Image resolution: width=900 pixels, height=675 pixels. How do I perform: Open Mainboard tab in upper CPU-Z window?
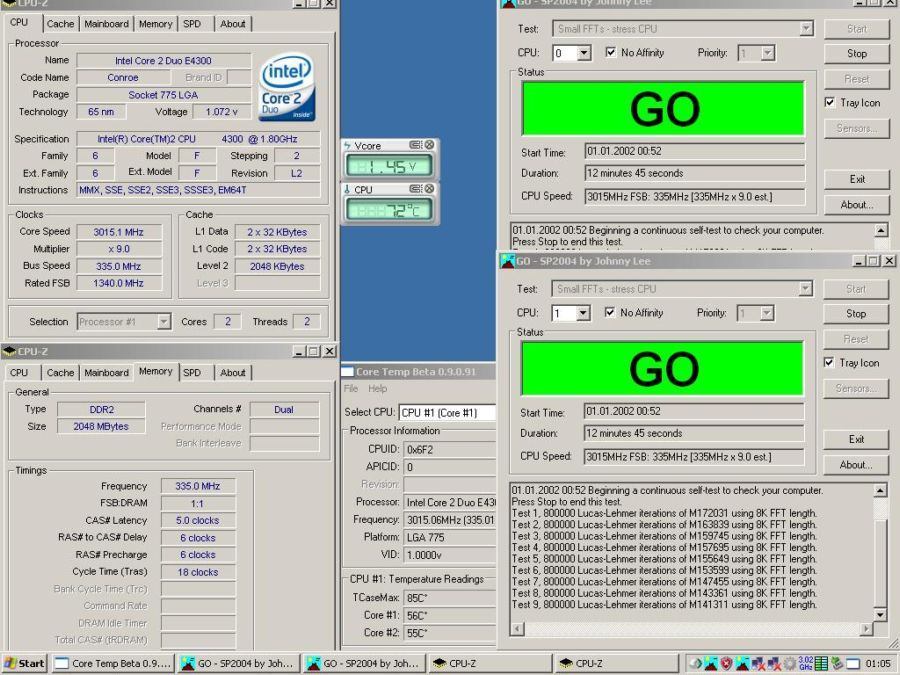point(106,24)
